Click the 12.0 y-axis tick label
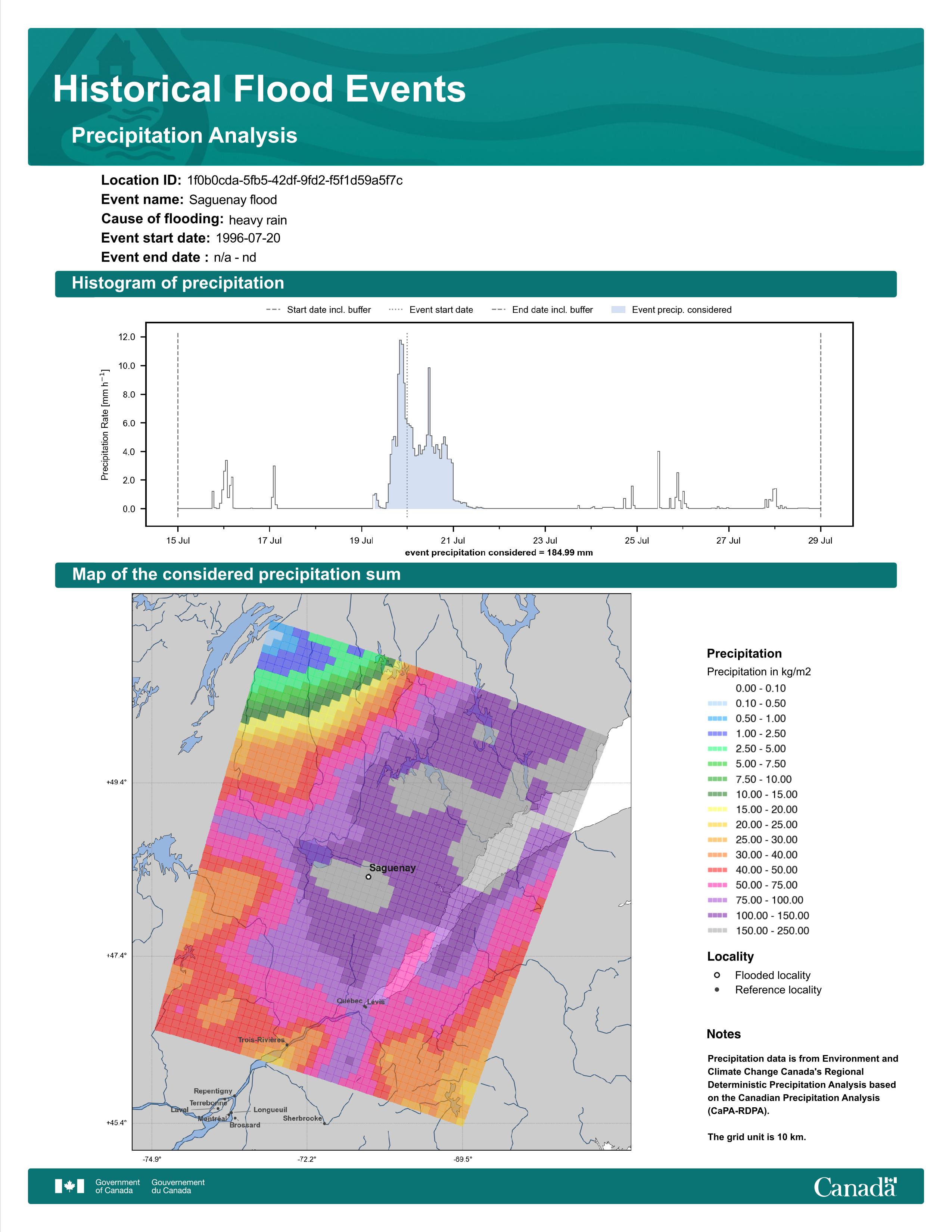Screen dimensions: 952x1232 coord(127,337)
